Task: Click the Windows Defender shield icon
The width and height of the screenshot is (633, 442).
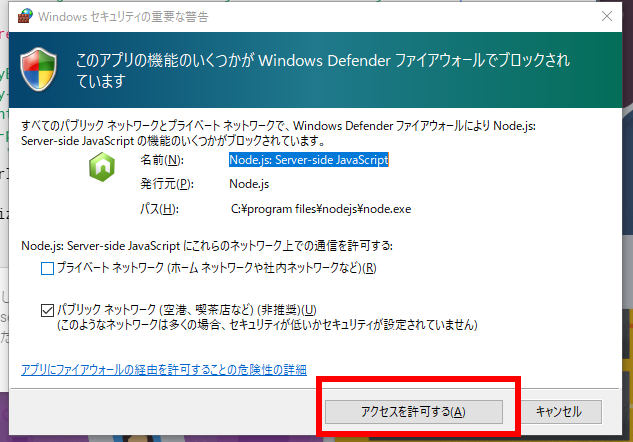Action: (x=38, y=69)
